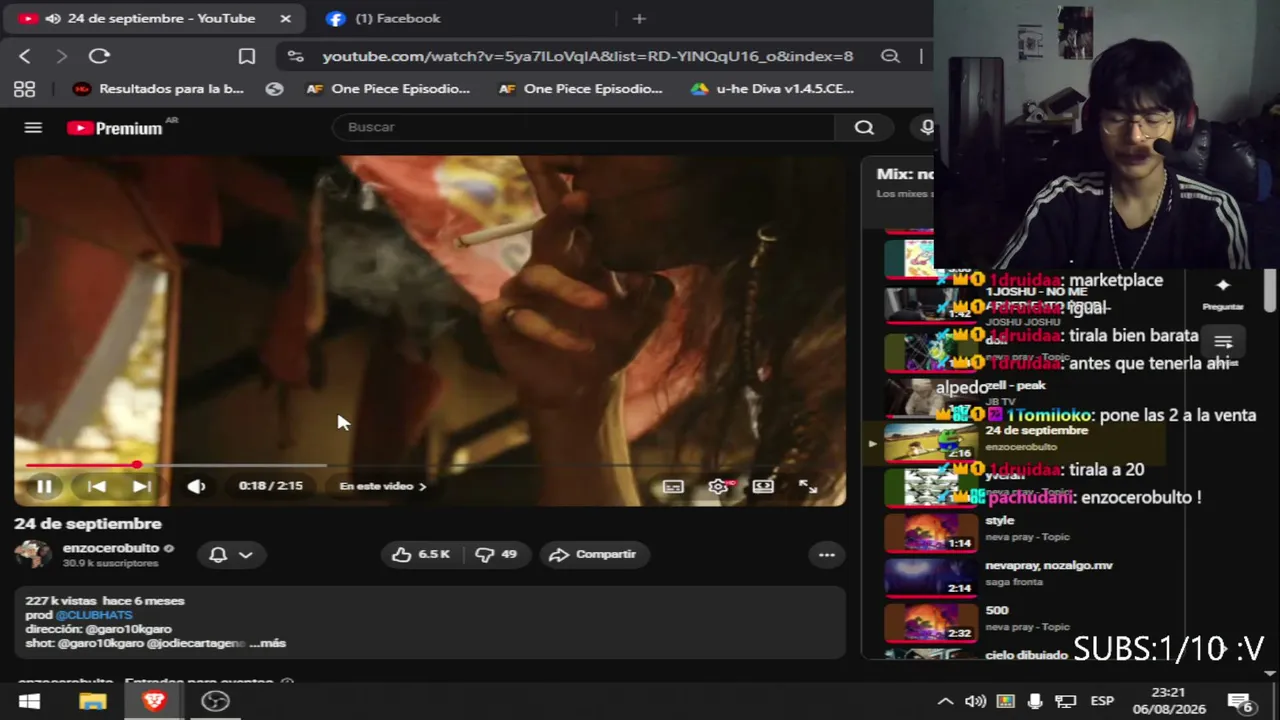Open the notification bell dropdown for enzocerobulto
The height and width of the screenshot is (720, 1280).
(231, 554)
